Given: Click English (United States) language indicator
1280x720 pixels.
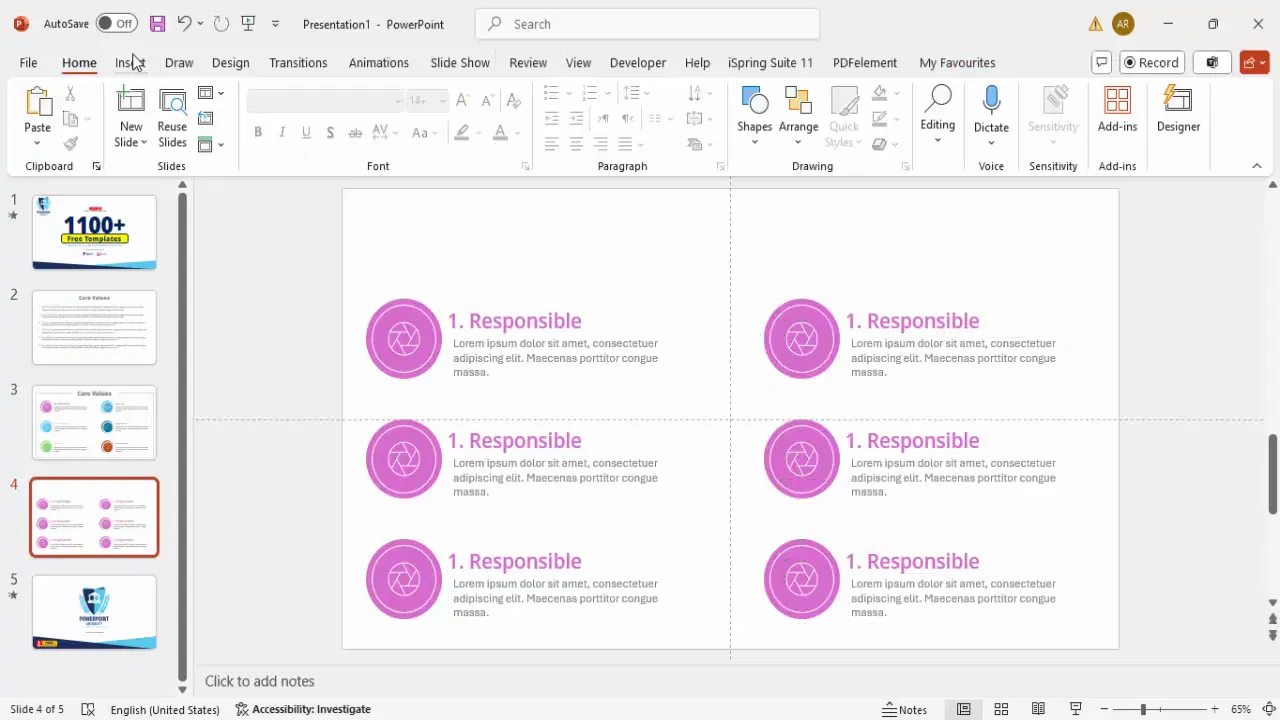Looking at the screenshot, I should tap(165, 709).
